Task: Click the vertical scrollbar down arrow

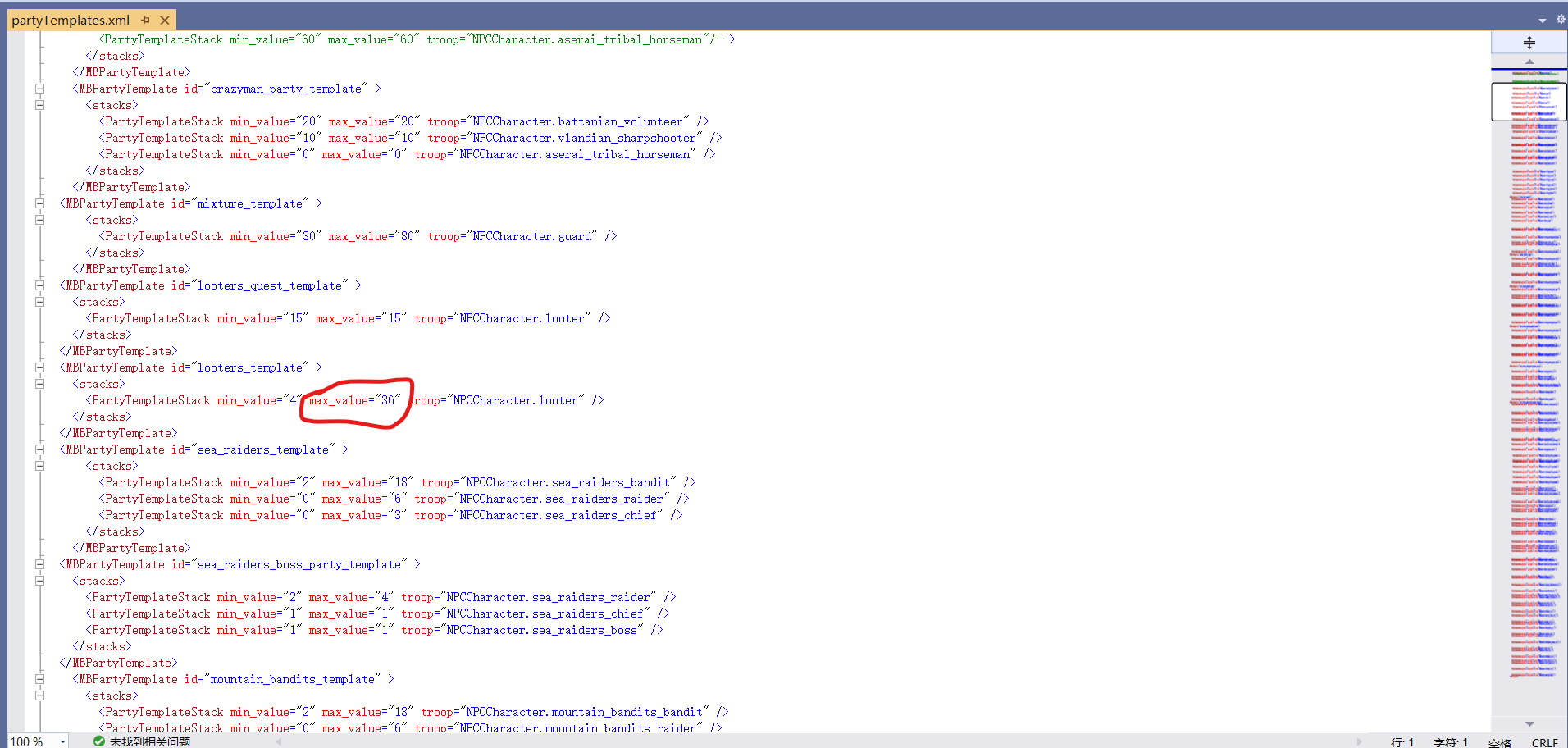Action: (1529, 723)
